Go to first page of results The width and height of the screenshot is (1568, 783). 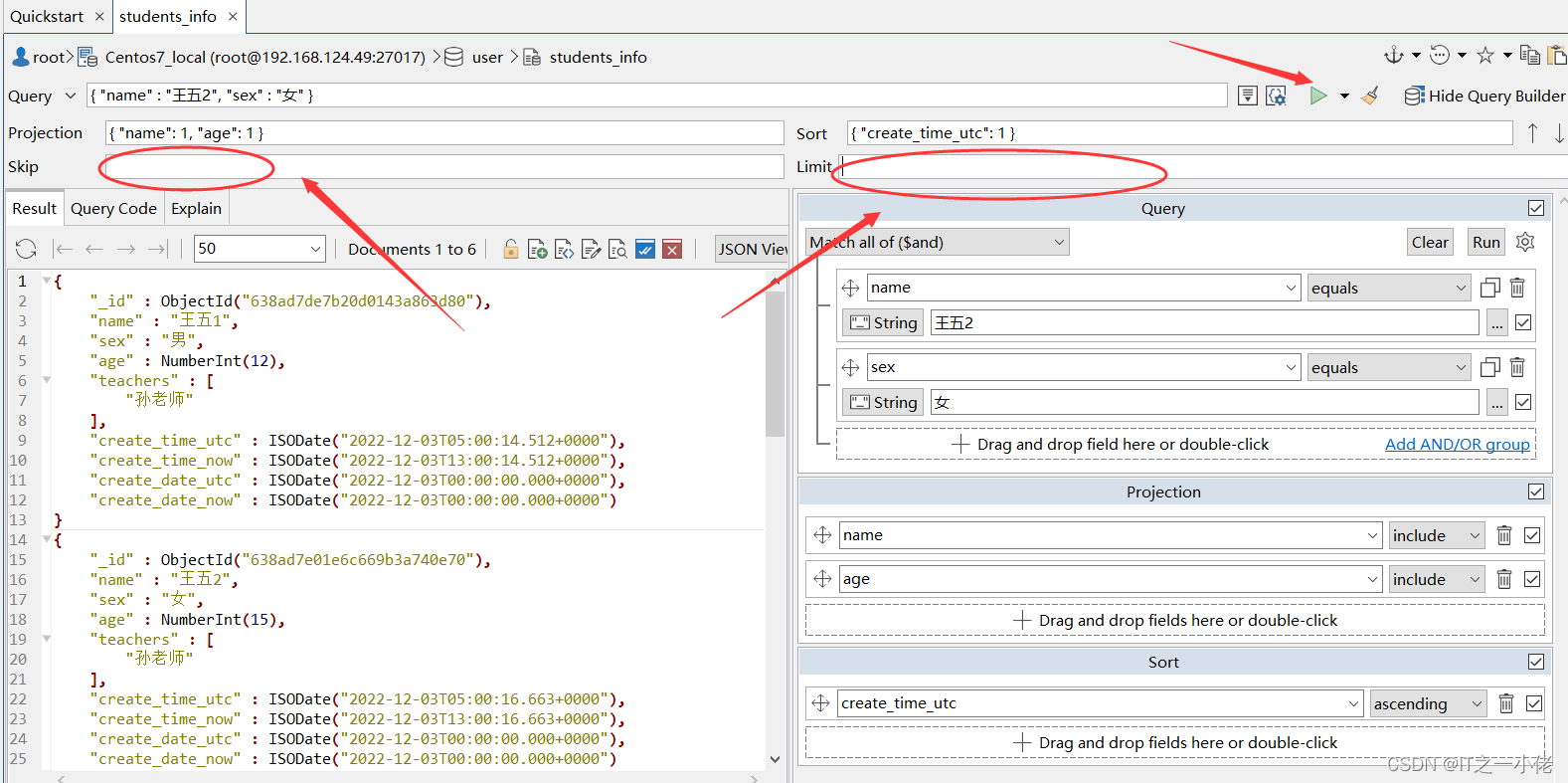point(63,249)
